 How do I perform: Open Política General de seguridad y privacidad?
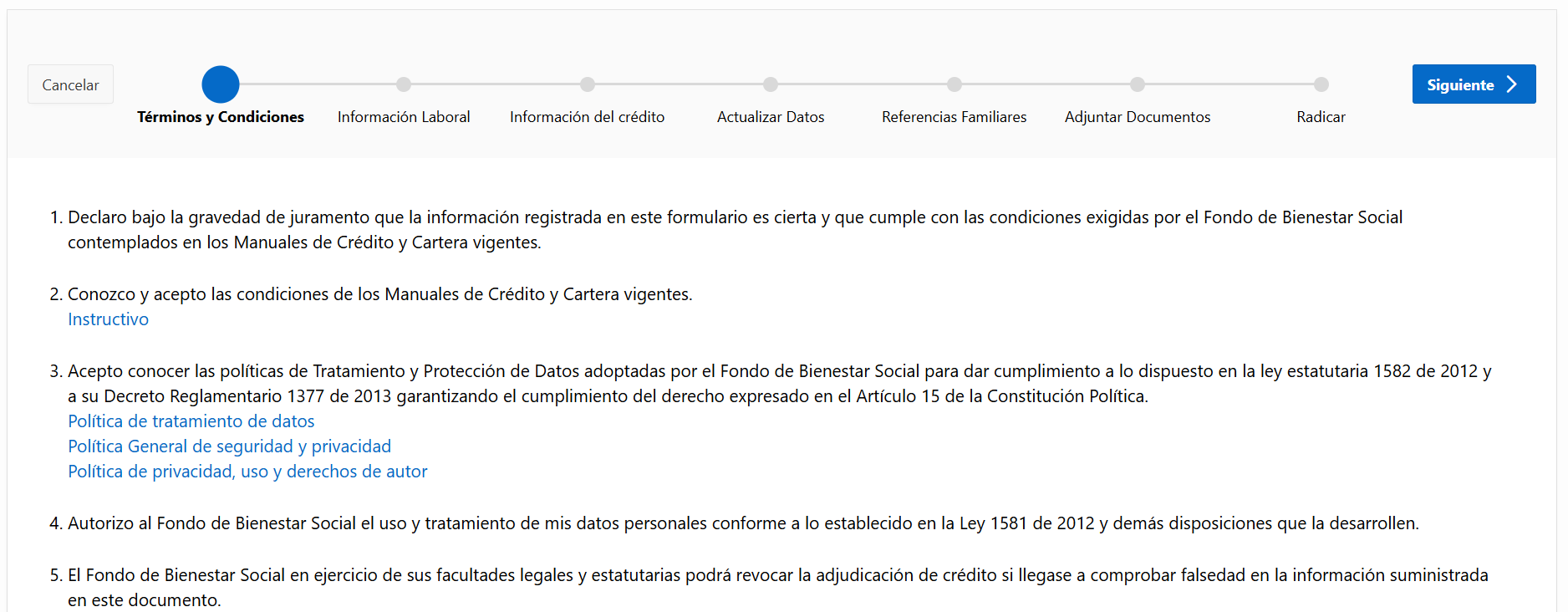click(230, 446)
